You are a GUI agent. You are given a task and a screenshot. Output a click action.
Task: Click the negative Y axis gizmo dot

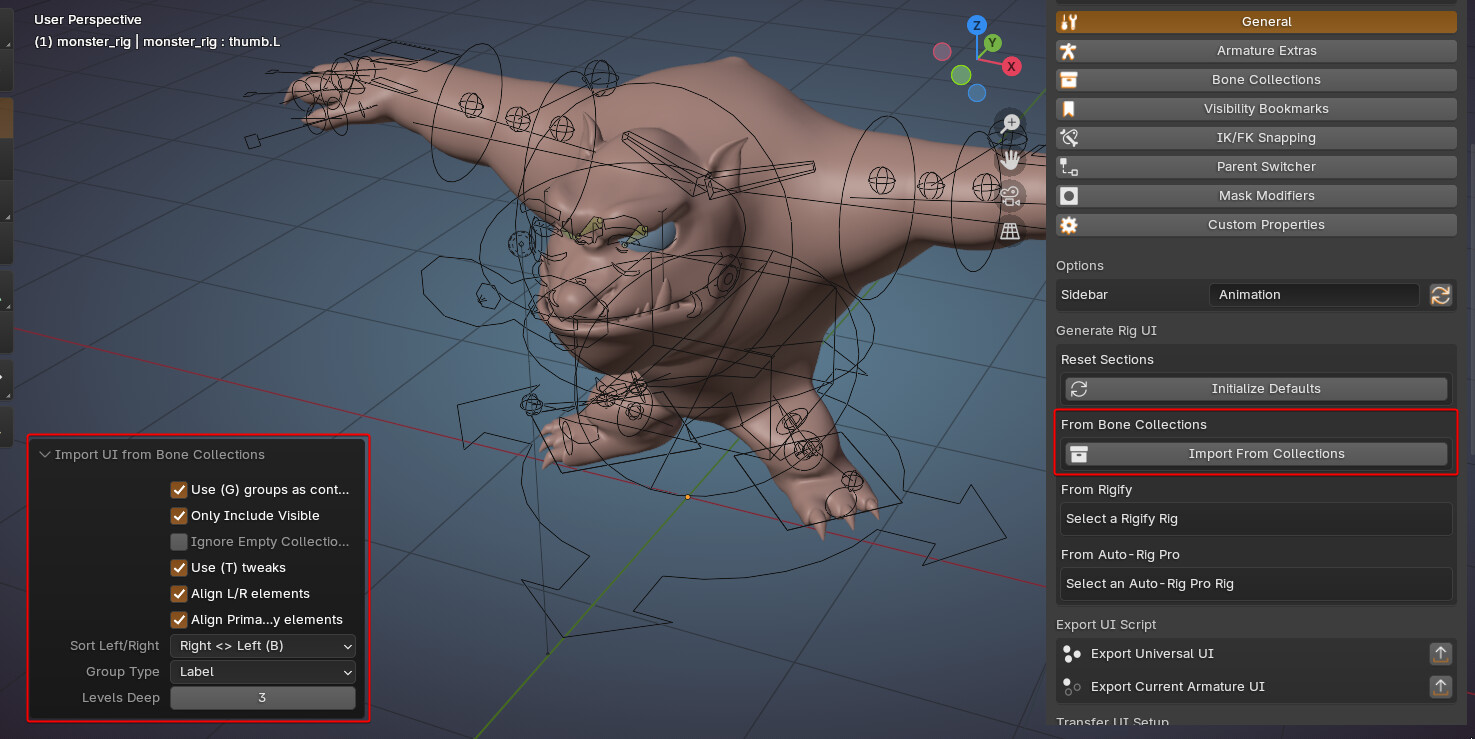click(x=961, y=75)
